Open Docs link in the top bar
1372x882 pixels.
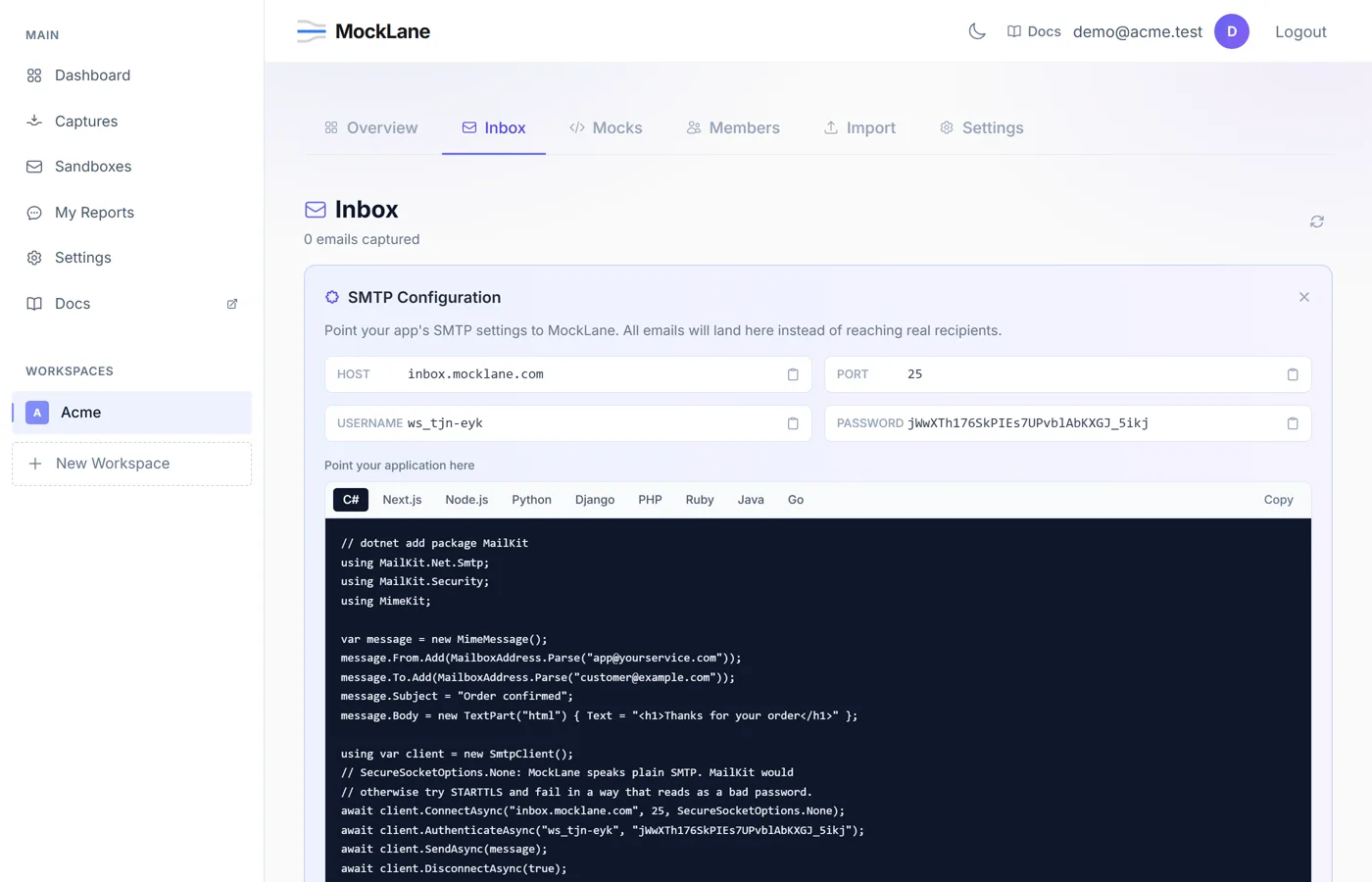1034,31
